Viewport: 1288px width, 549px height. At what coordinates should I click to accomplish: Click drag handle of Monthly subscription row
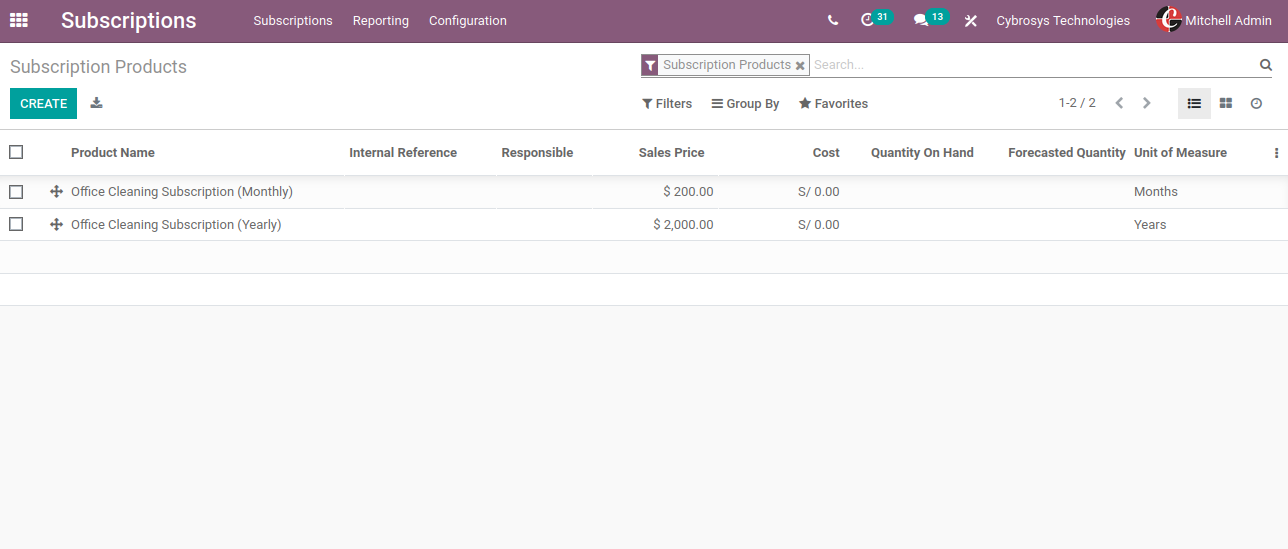pyautogui.click(x=56, y=191)
